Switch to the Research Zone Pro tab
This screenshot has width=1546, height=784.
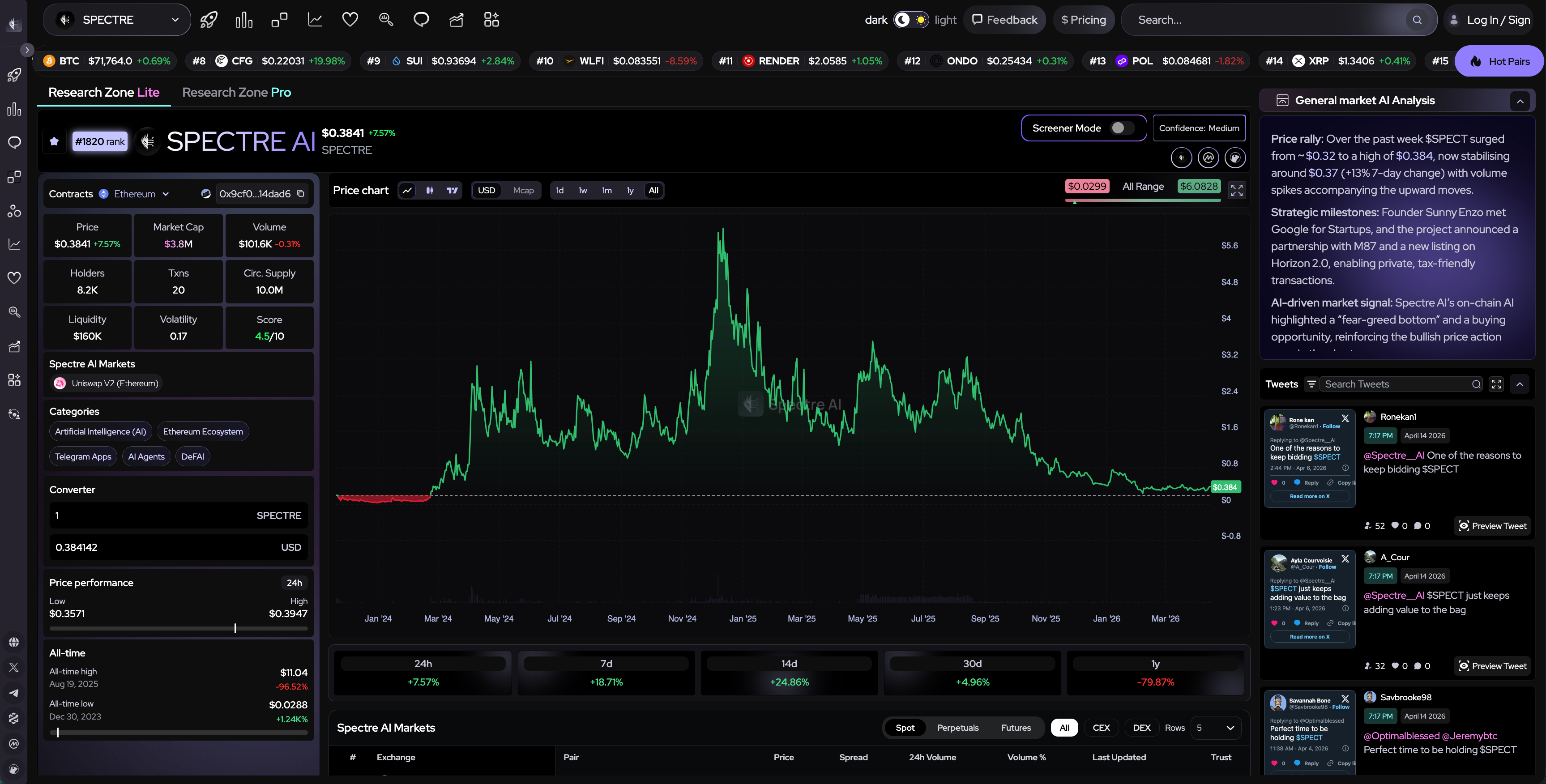click(236, 92)
